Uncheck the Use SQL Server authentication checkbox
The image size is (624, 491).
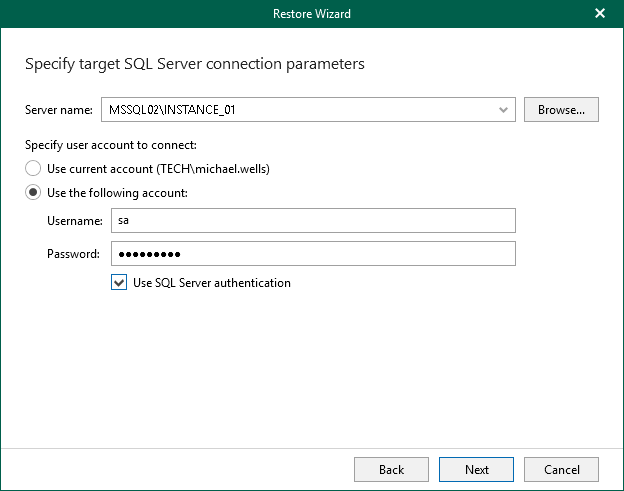point(120,283)
